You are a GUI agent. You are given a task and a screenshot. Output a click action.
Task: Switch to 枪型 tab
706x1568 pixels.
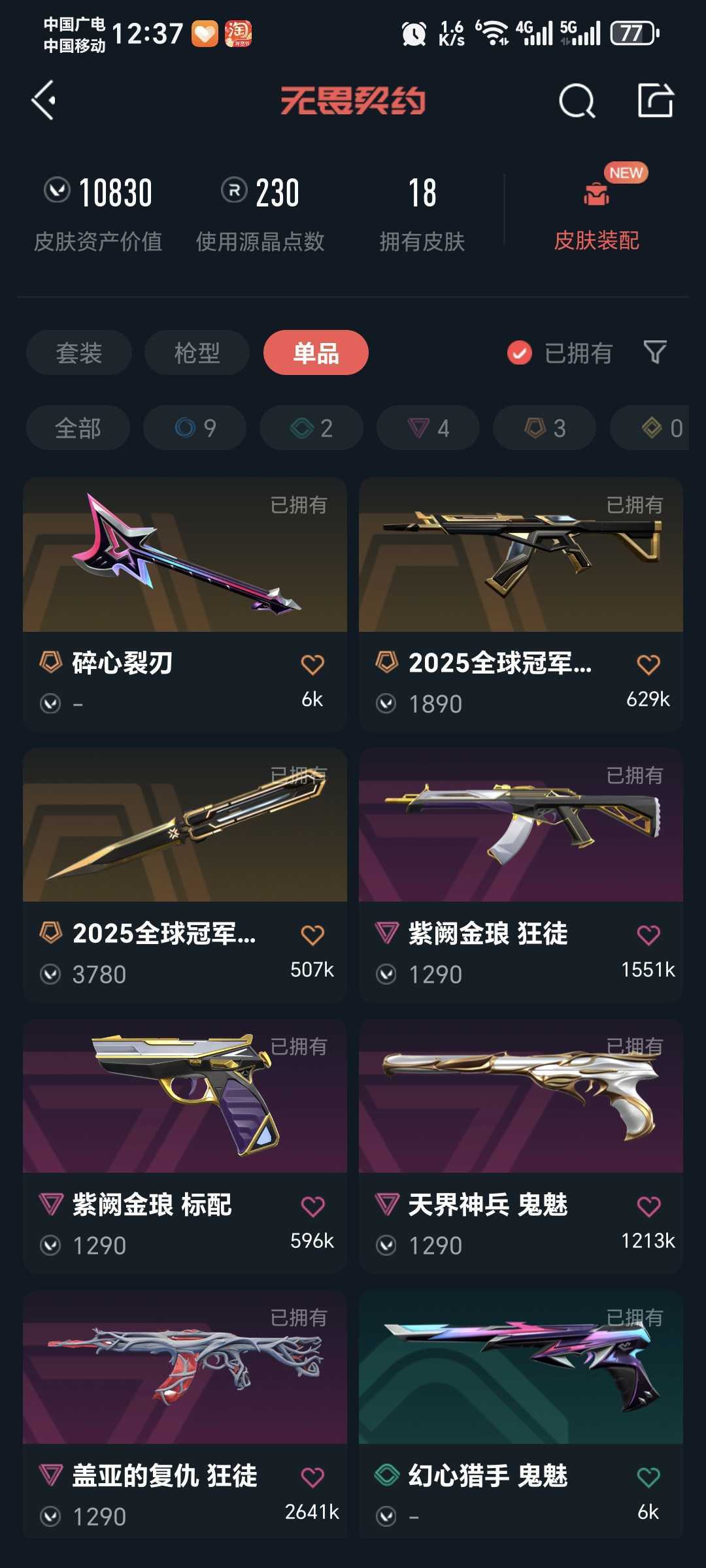pos(197,353)
